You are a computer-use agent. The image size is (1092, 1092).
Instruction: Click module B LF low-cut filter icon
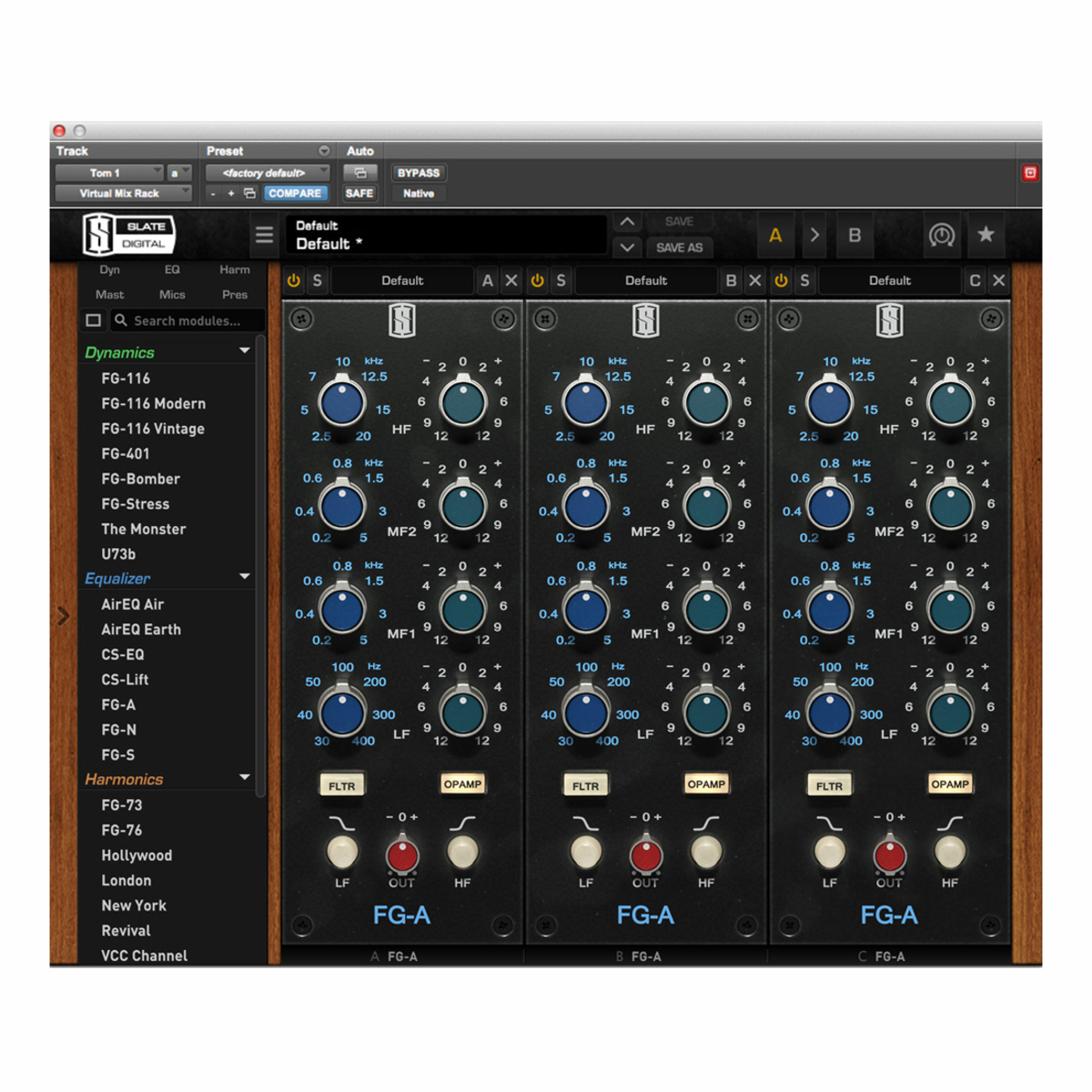pyautogui.click(x=585, y=824)
